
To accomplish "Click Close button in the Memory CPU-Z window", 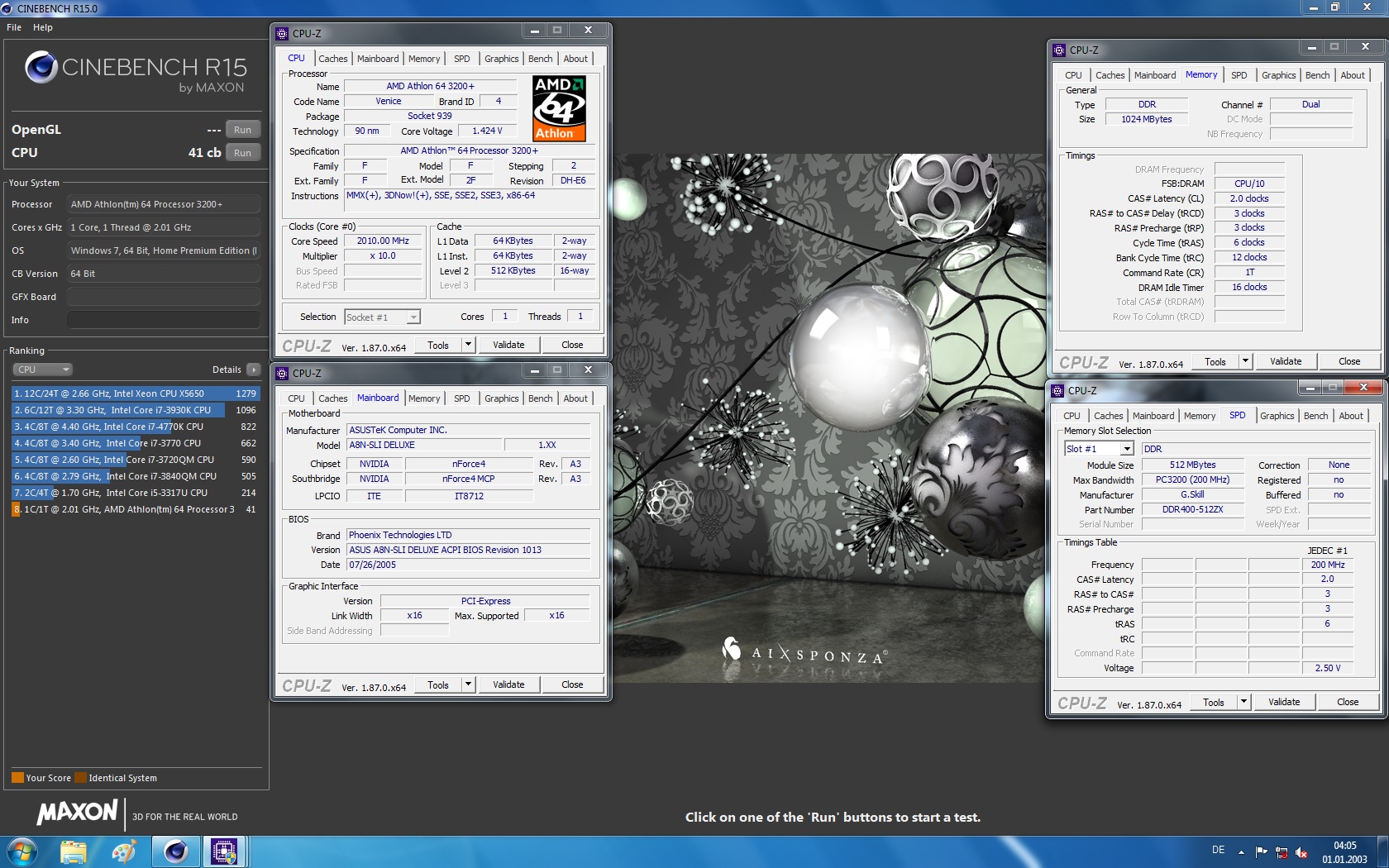I will (1349, 361).
